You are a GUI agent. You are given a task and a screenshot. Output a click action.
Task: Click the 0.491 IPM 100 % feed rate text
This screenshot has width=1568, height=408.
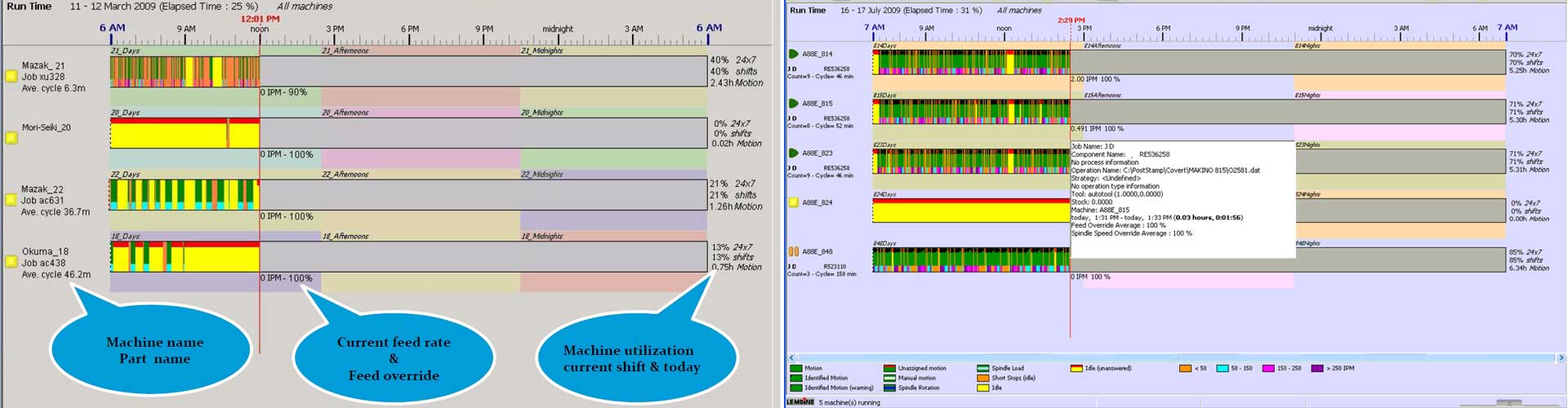tap(1097, 129)
